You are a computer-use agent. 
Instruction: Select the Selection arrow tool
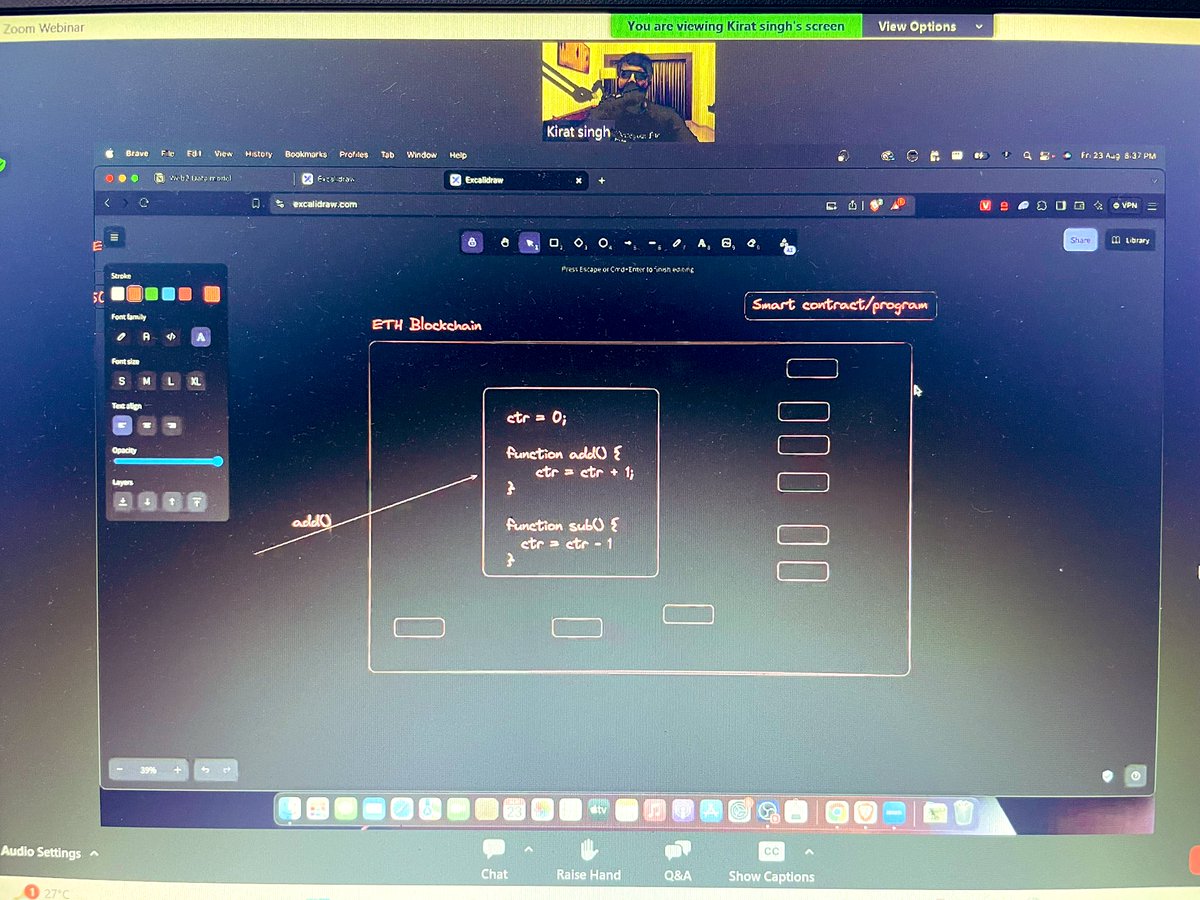coord(530,242)
